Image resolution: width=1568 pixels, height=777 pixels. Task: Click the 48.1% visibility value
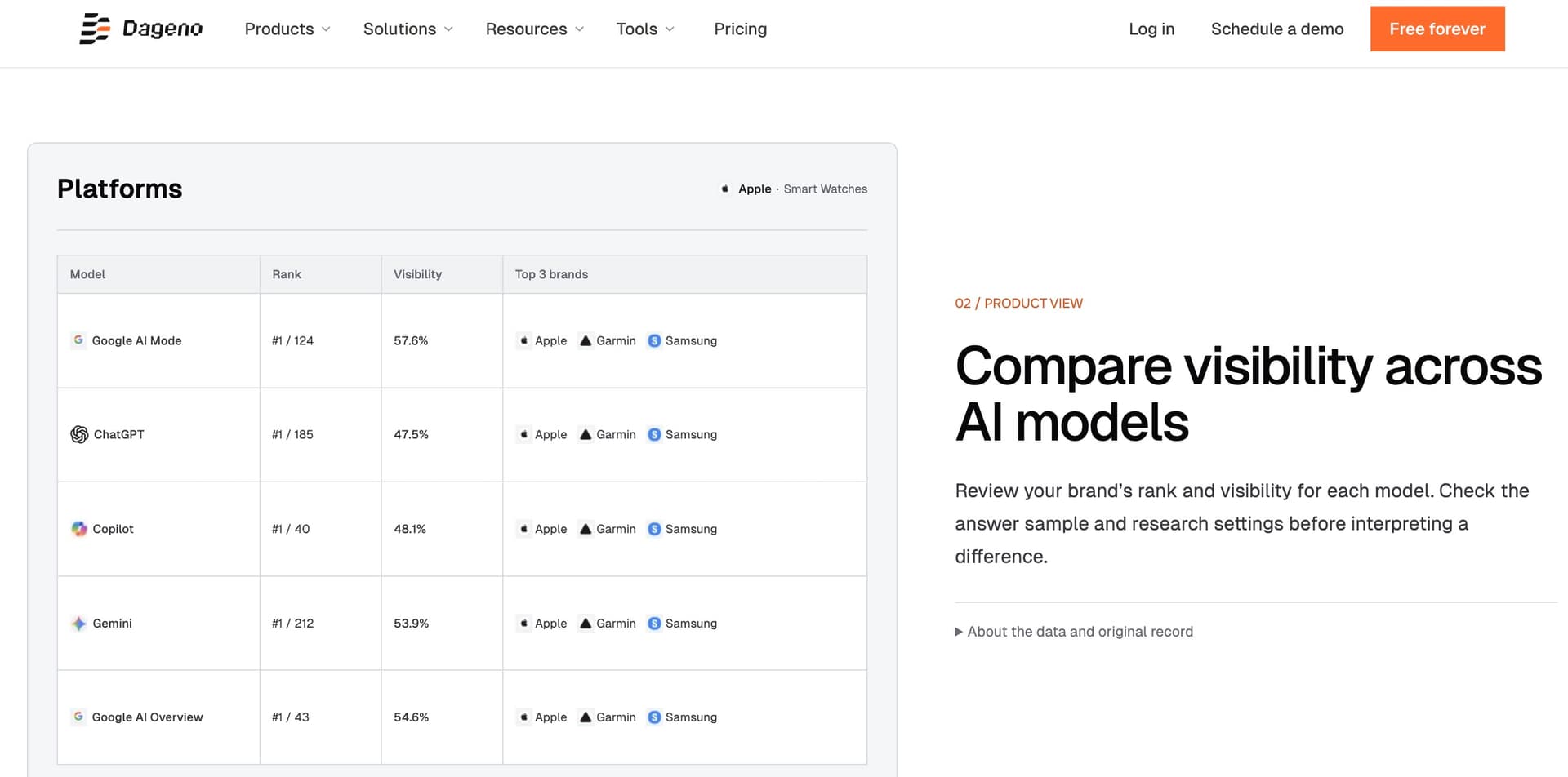tap(410, 529)
